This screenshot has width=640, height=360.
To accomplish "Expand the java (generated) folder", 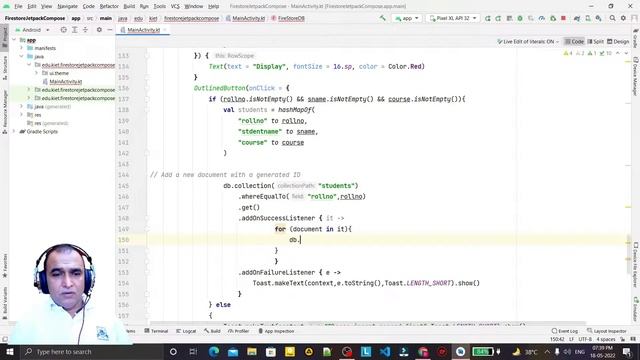I will [22, 107].
